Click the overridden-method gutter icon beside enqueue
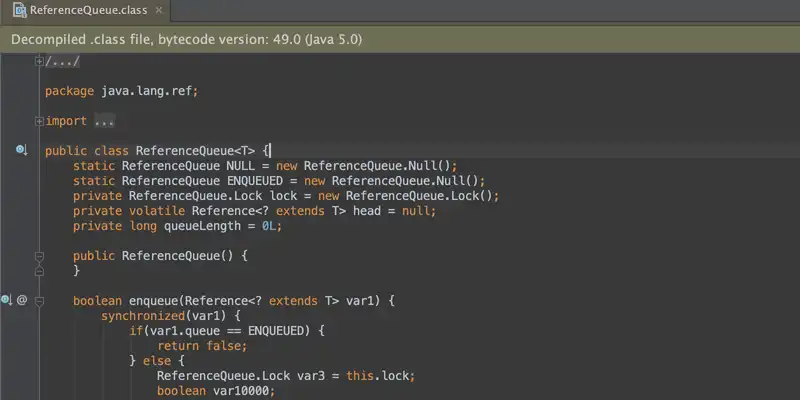This screenshot has width=800, height=400. tap(7, 300)
